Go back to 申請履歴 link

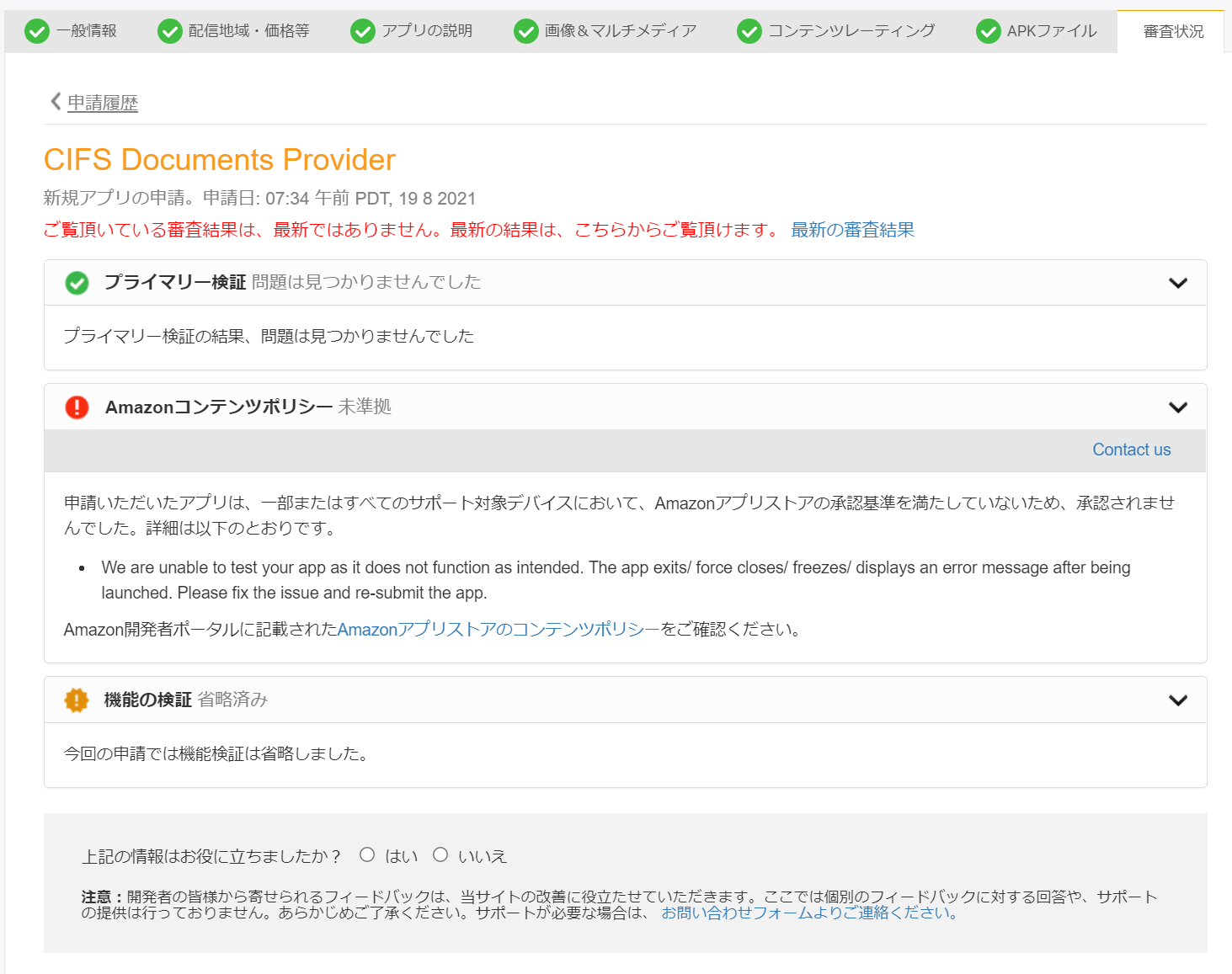103,103
